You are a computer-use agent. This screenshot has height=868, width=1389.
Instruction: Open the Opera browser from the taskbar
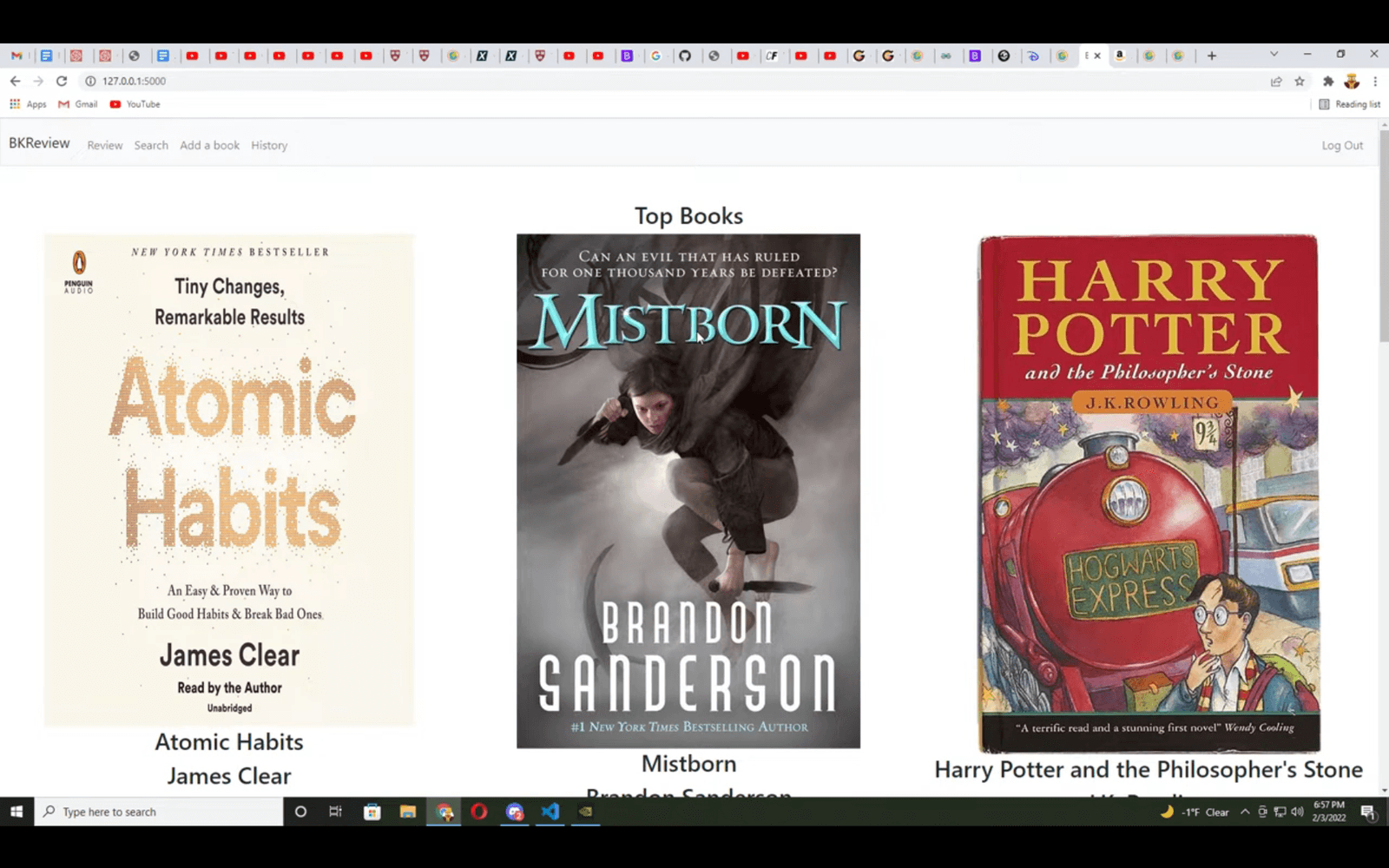point(479,812)
